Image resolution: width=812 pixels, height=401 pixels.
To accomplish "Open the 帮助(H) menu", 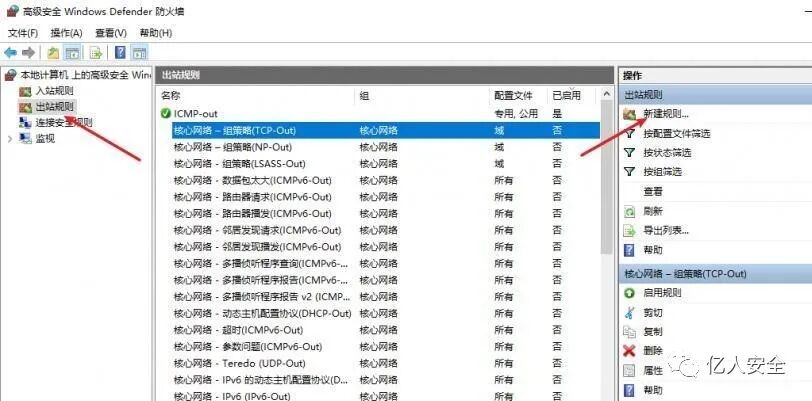I will tap(156, 33).
